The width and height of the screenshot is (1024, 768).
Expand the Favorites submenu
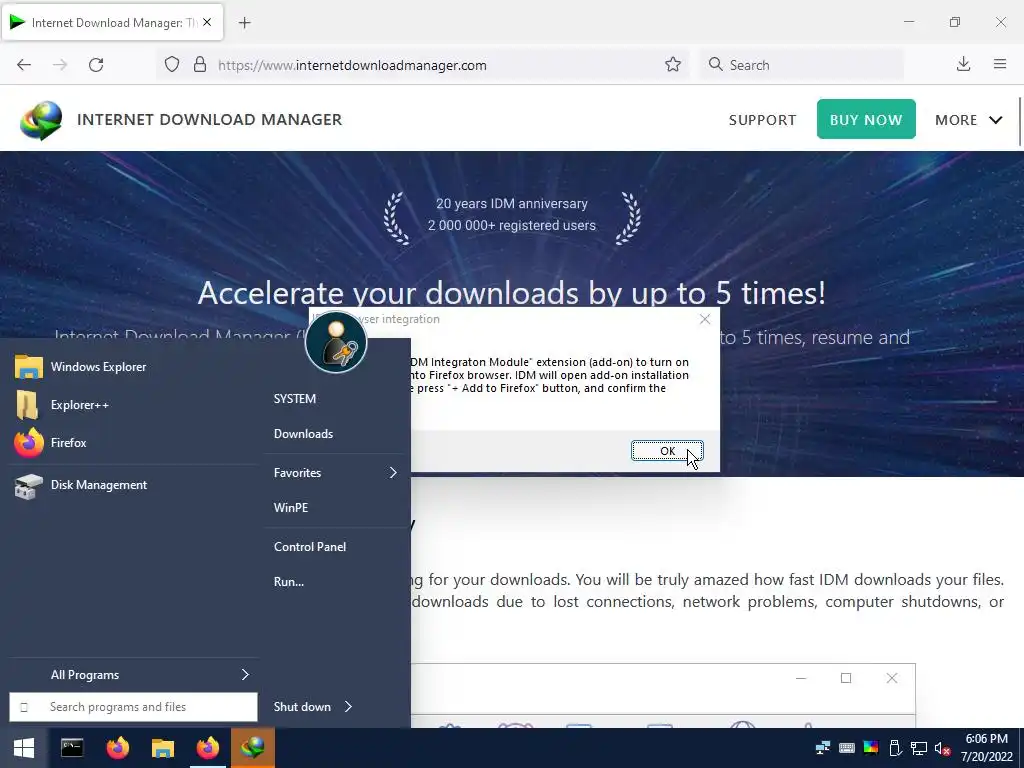pos(334,473)
